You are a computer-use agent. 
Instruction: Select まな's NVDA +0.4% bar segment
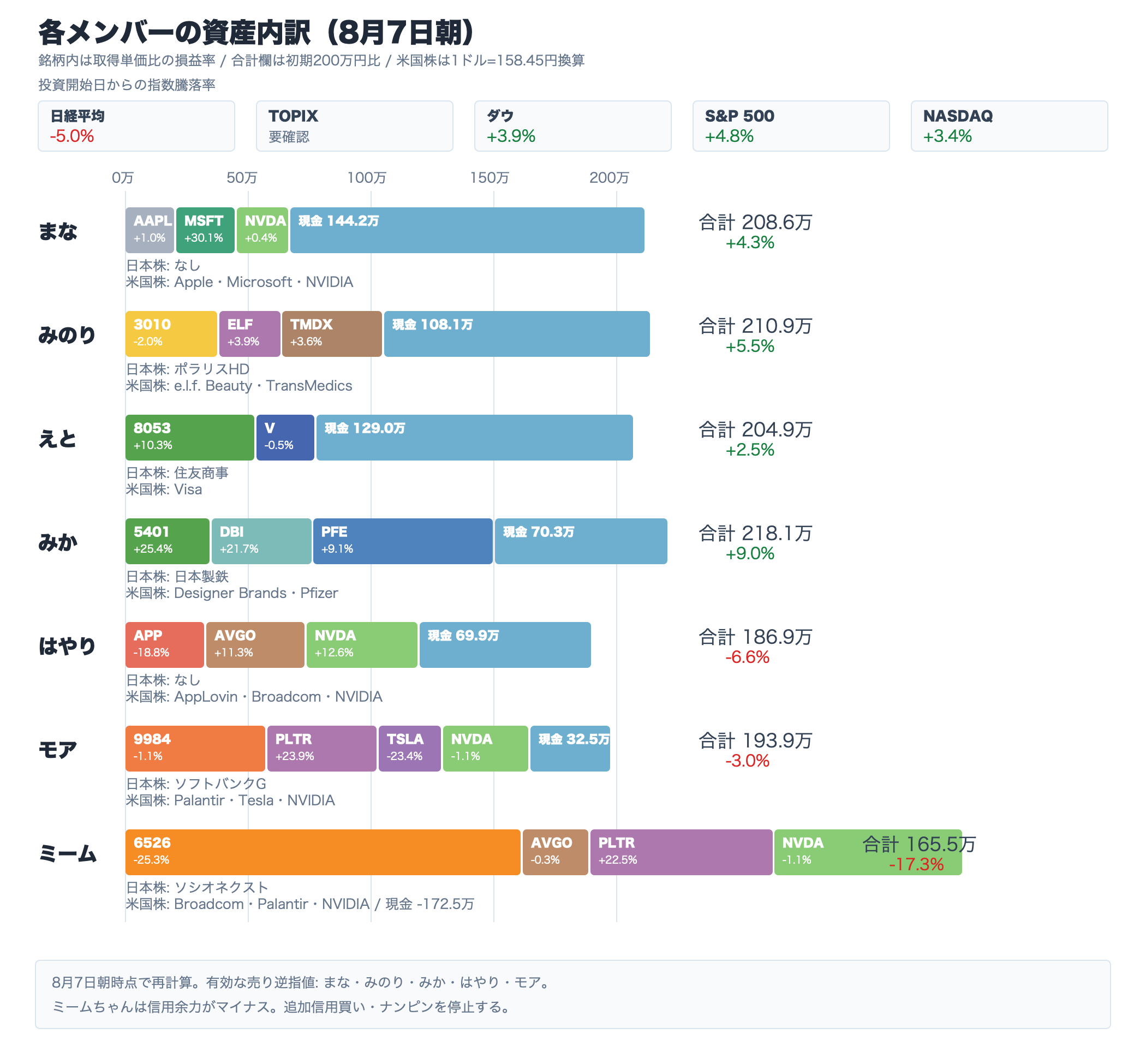[x=262, y=230]
